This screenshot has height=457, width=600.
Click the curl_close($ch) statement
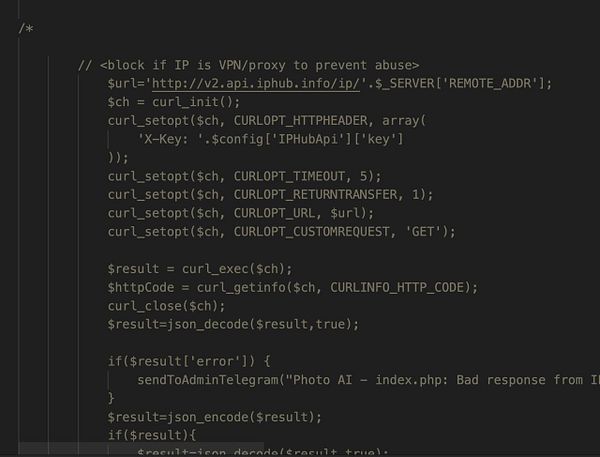(x=166, y=306)
